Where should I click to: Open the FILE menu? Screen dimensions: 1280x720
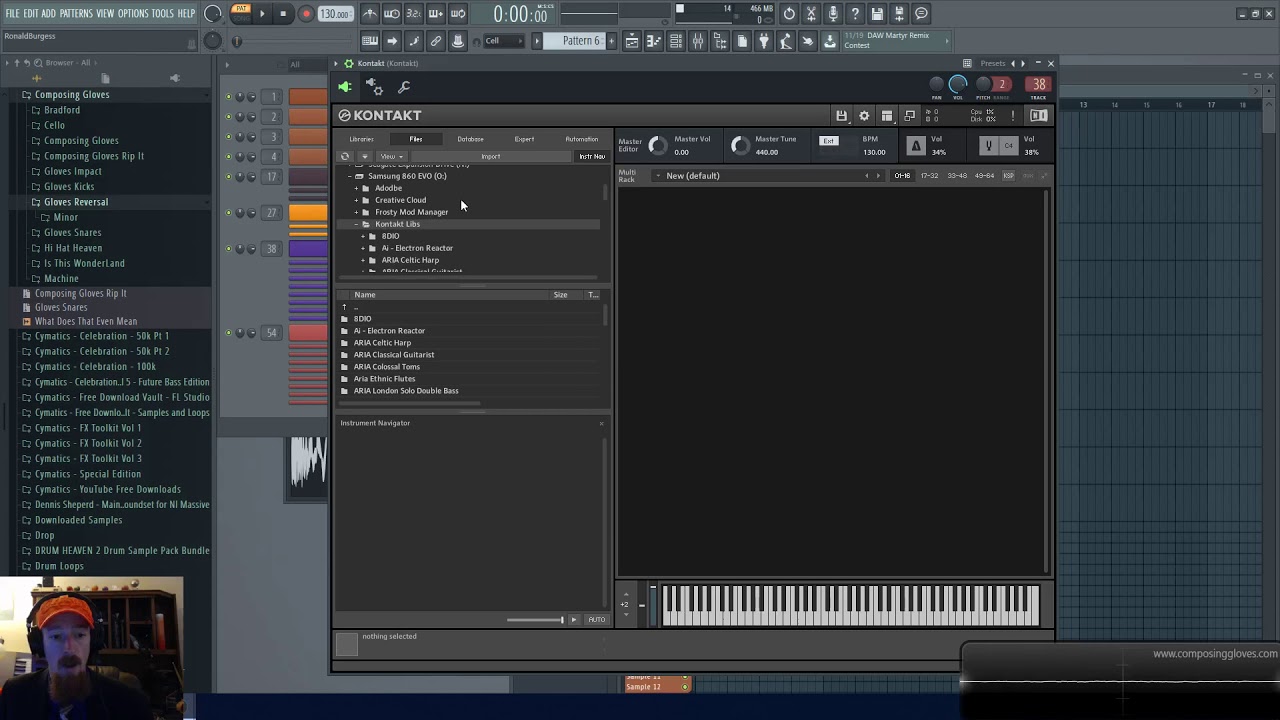point(12,13)
